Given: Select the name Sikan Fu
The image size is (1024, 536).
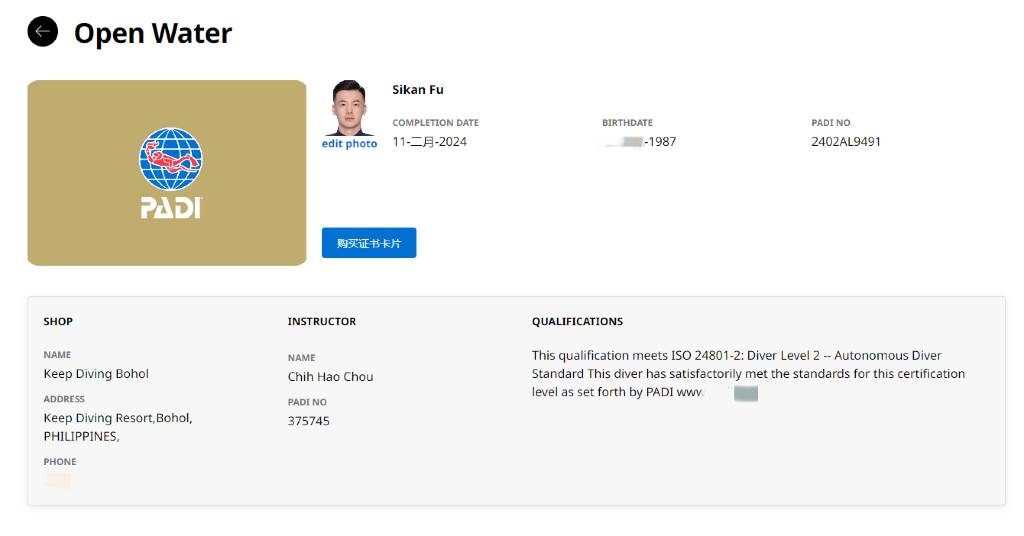Looking at the screenshot, I should [418, 90].
